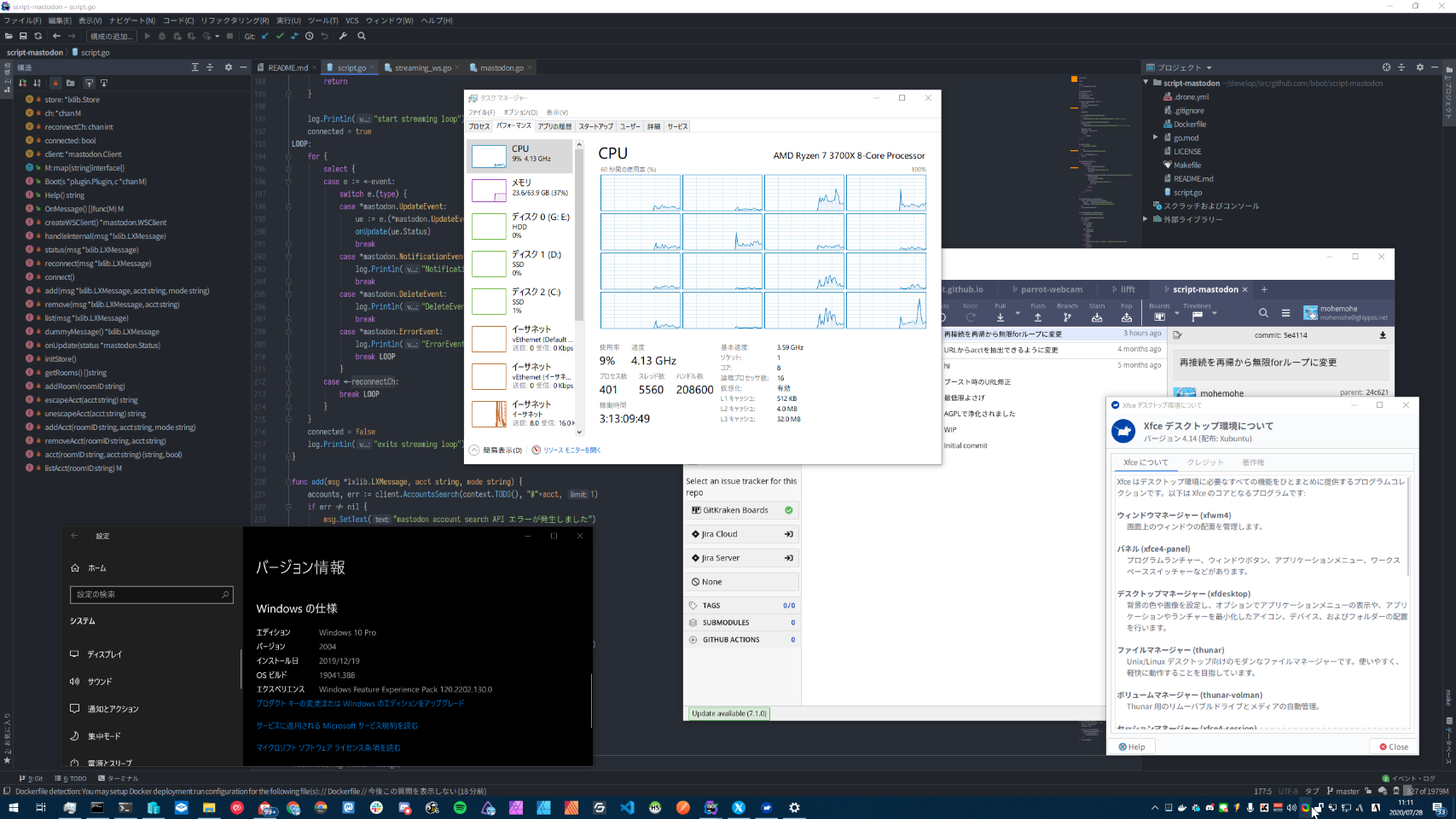Click settings search input field

pyautogui.click(x=151, y=595)
